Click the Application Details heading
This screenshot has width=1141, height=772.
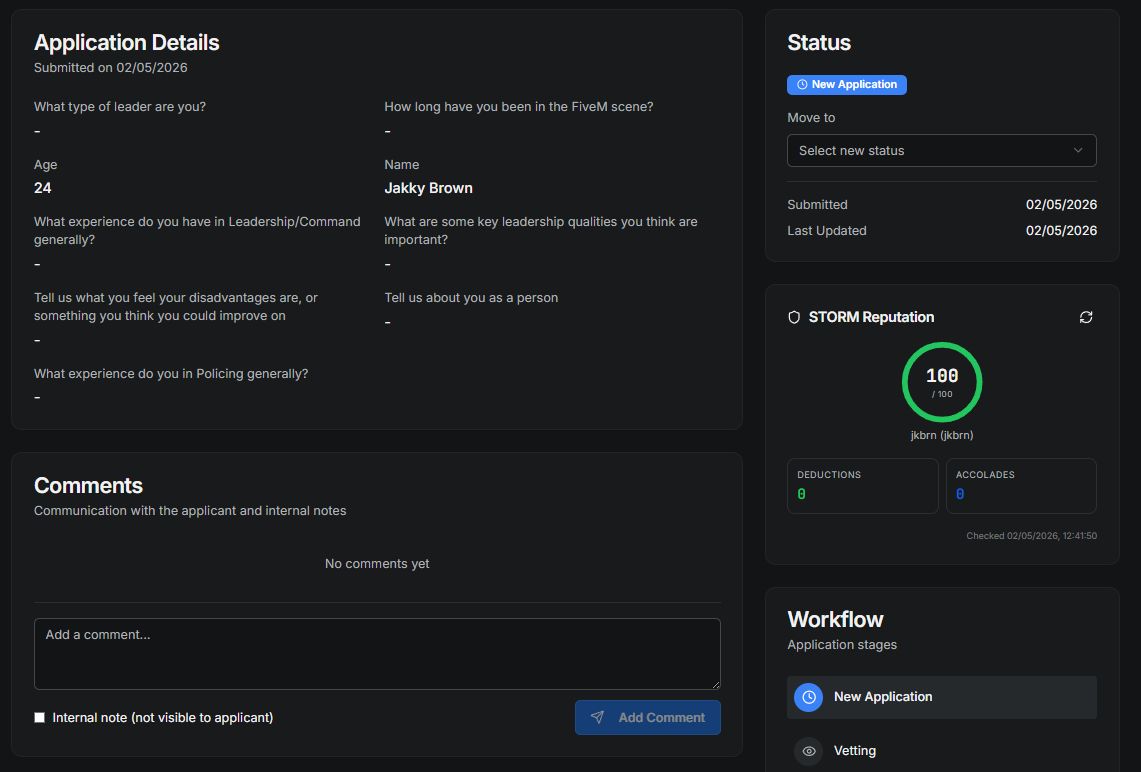[x=127, y=42]
